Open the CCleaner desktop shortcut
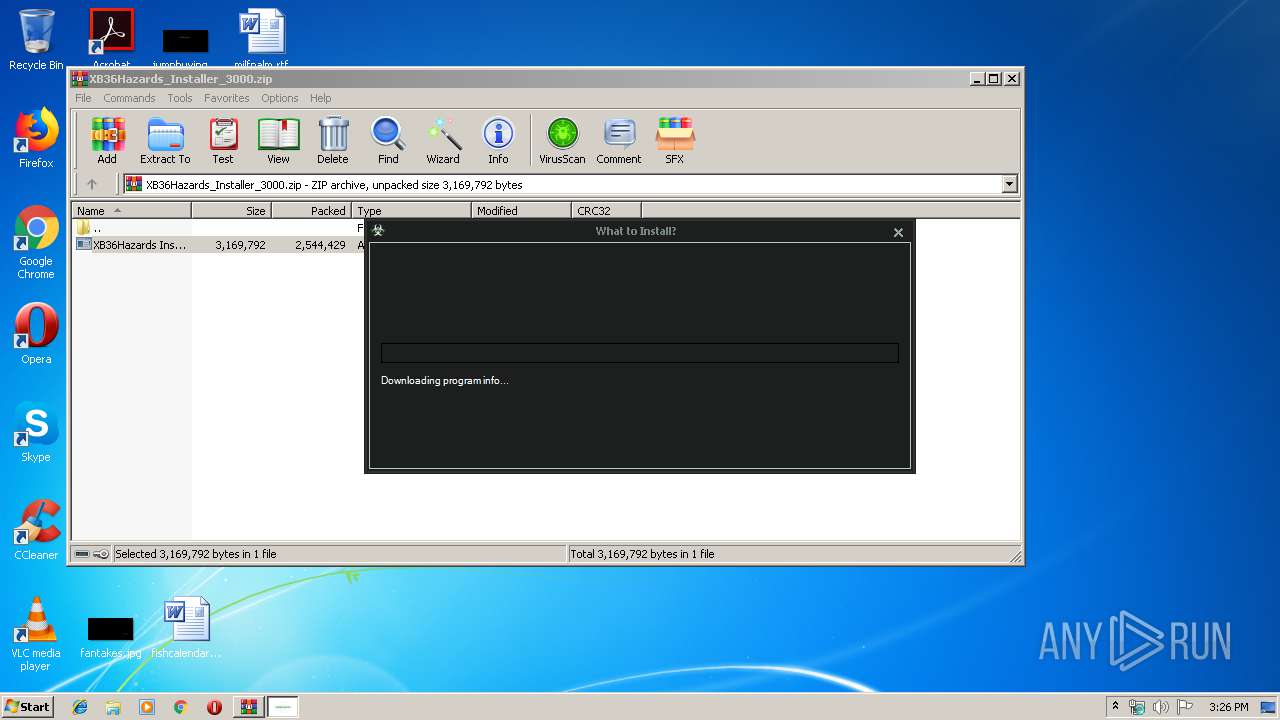The height and width of the screenshot is (720, 1280). click(36, 530)
